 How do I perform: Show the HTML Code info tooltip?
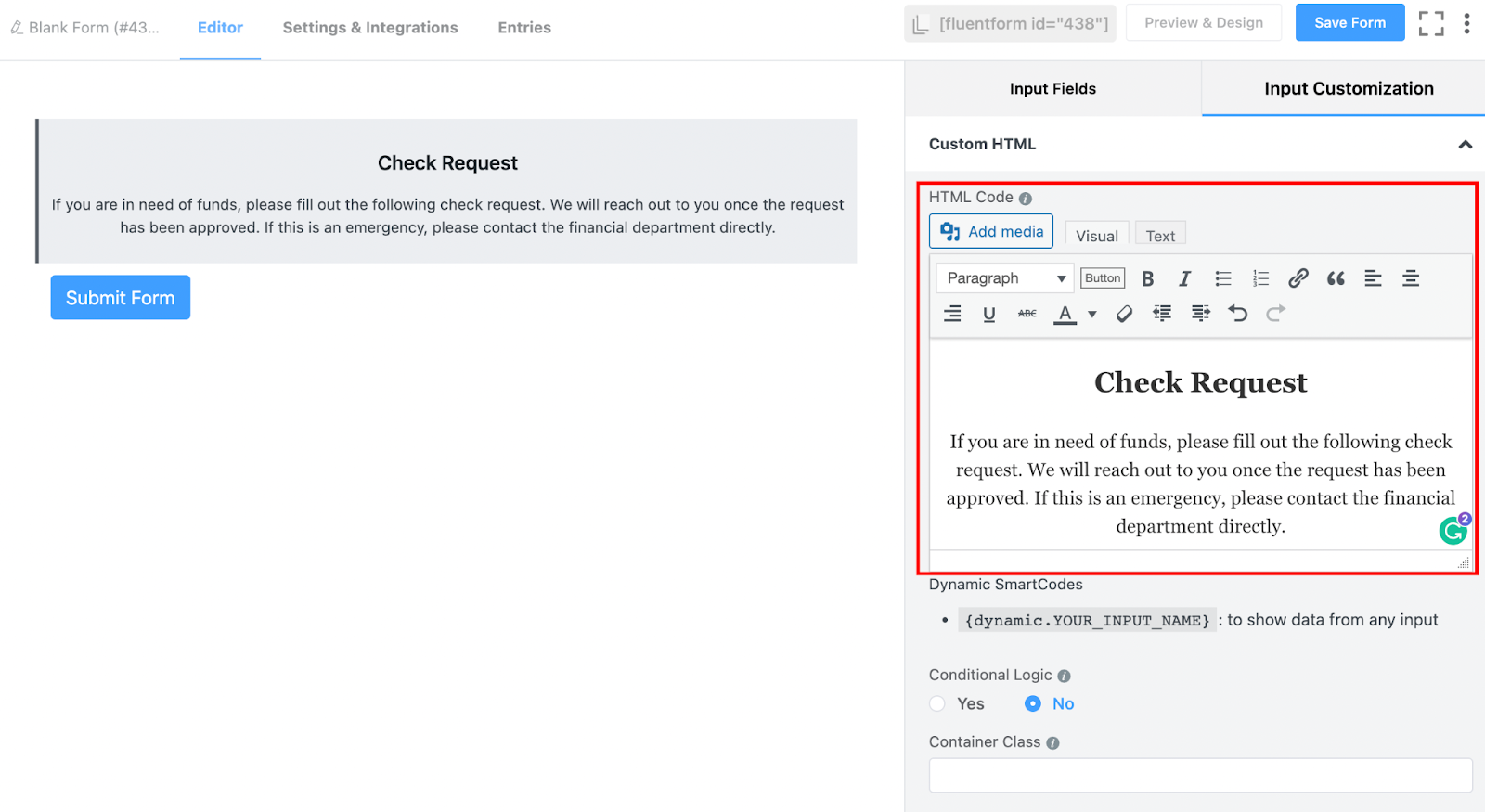(x=1026, y=199)
